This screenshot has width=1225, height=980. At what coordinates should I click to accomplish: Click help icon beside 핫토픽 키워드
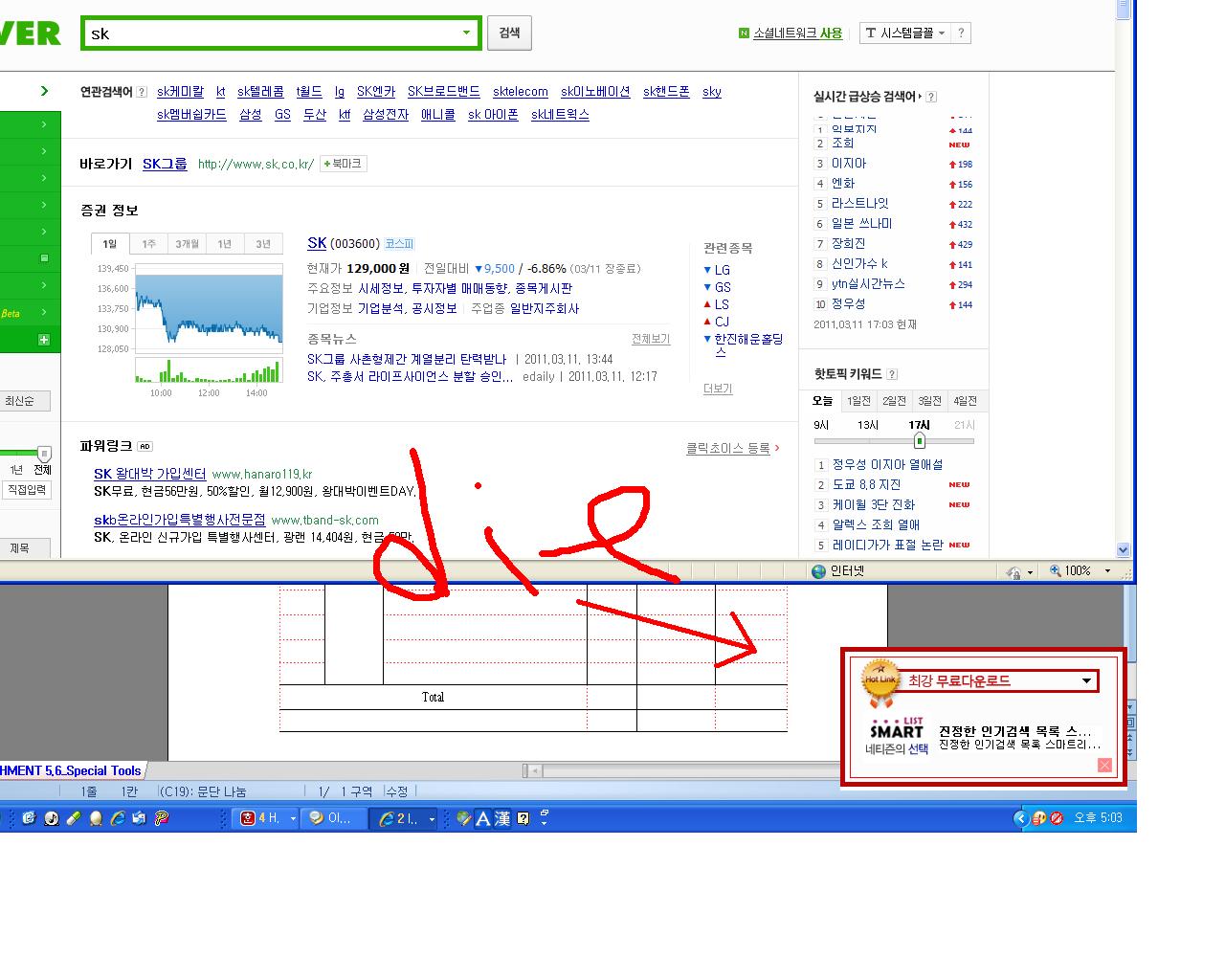[x=892, y=374]
